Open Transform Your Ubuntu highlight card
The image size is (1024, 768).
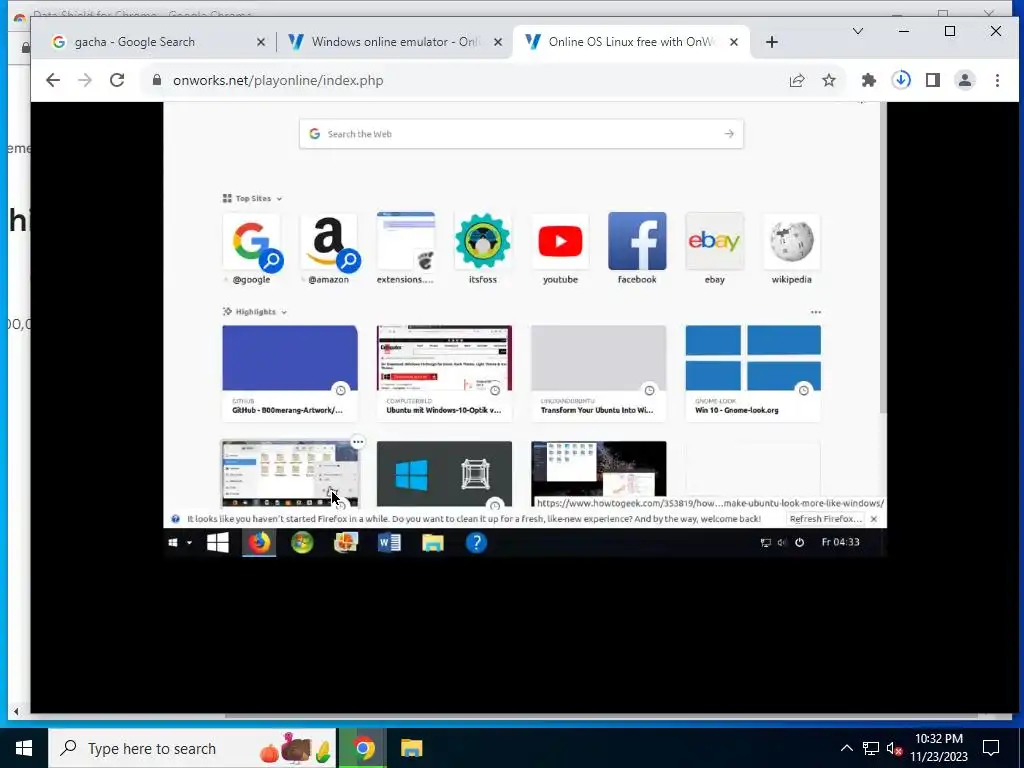[599, 373]
